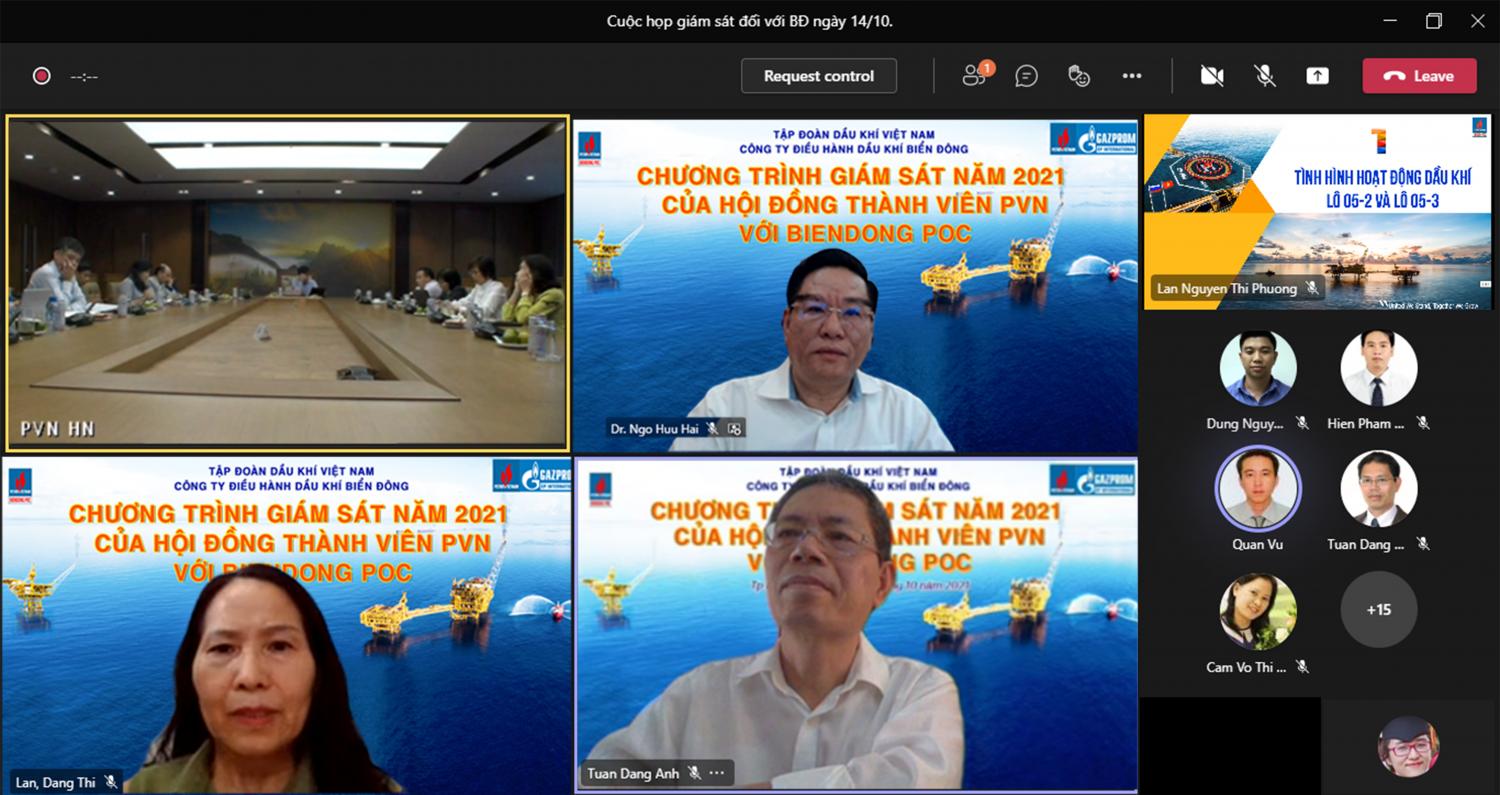The height and width of the screenshot is (795, 1500).
Task: Click the Quan Vu name label
Action: tap(1258, 545)
